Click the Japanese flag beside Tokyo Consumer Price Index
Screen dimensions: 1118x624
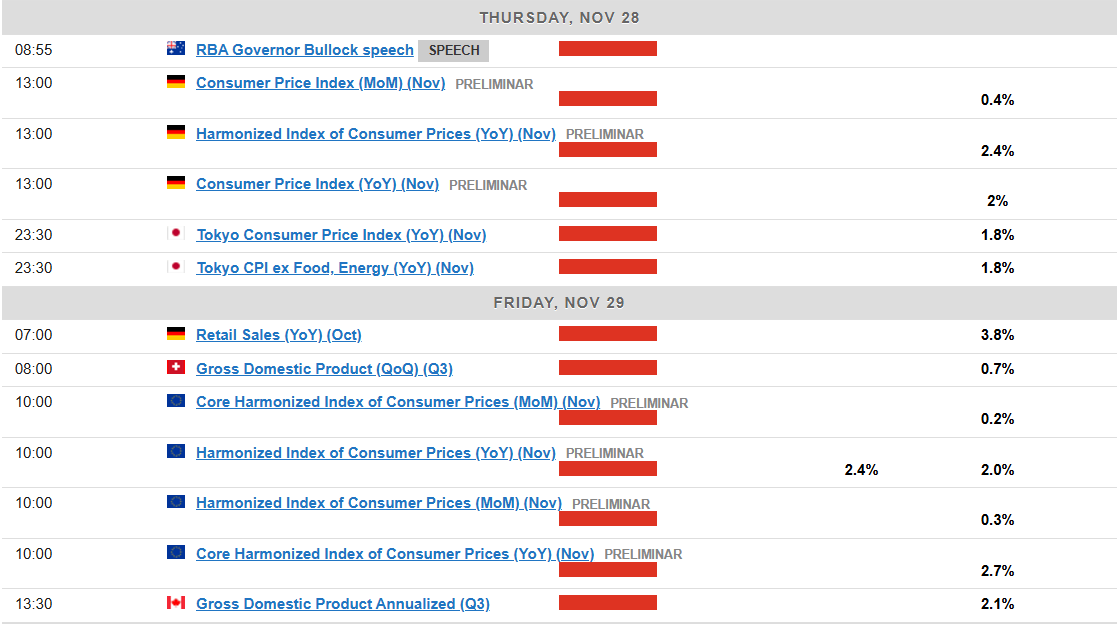coord(176,234)
